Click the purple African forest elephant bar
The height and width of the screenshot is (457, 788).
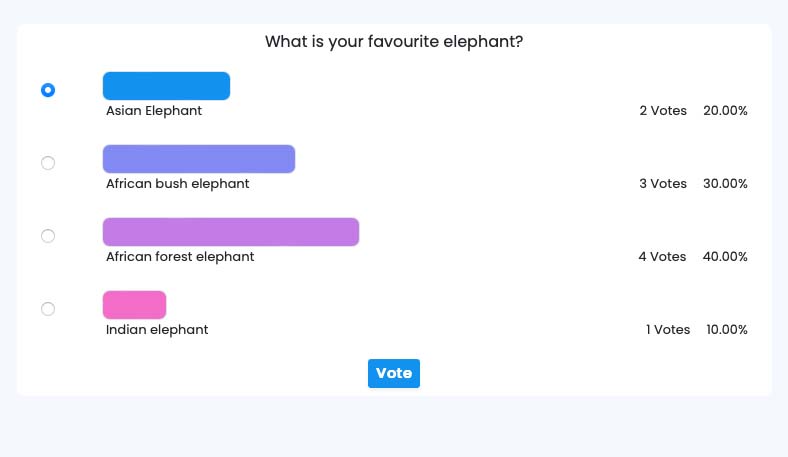coord(231,232)
